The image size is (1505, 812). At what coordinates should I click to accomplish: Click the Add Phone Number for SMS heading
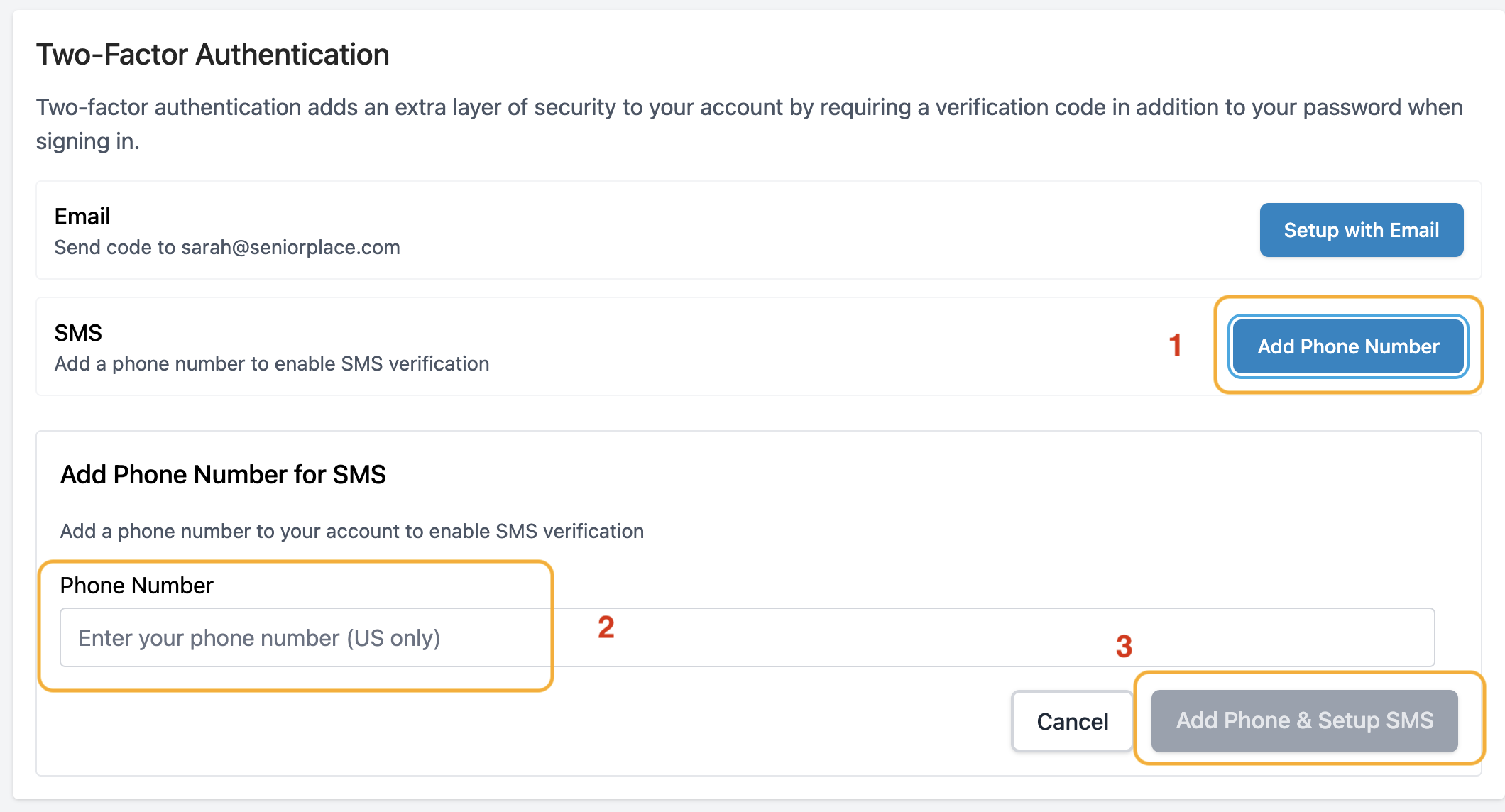point(223,474)
